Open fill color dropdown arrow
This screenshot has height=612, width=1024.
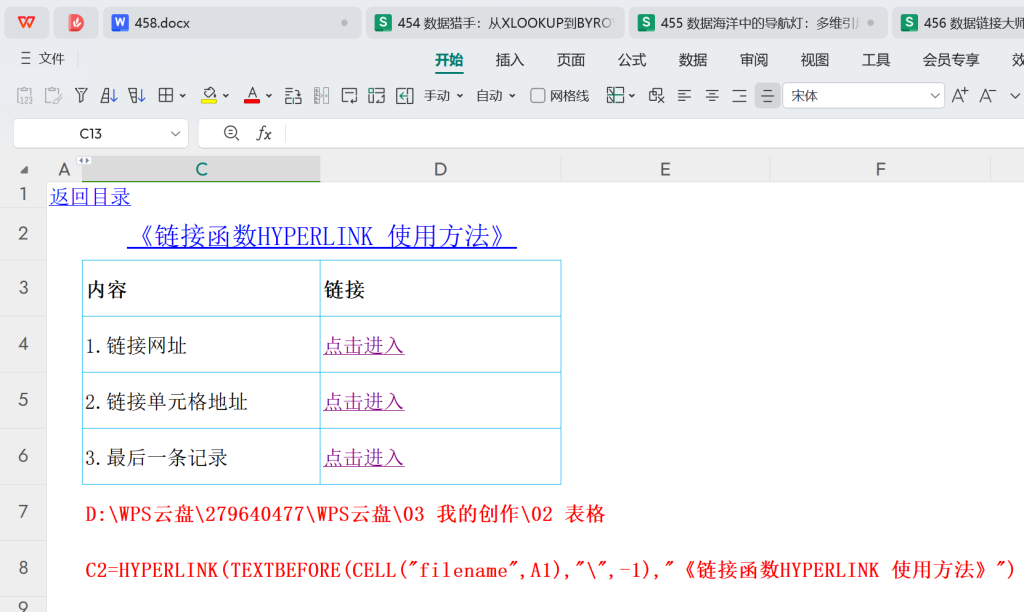click(226, 96)
